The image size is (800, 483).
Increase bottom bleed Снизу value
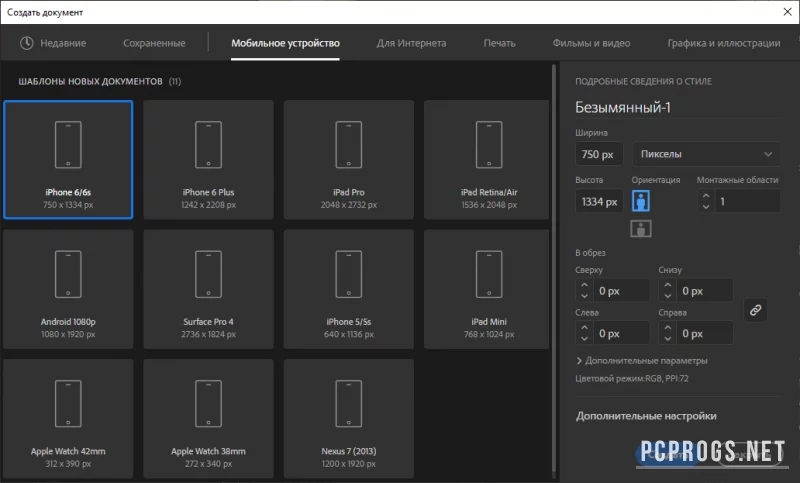pyautogui.click(x=668, y=285)
